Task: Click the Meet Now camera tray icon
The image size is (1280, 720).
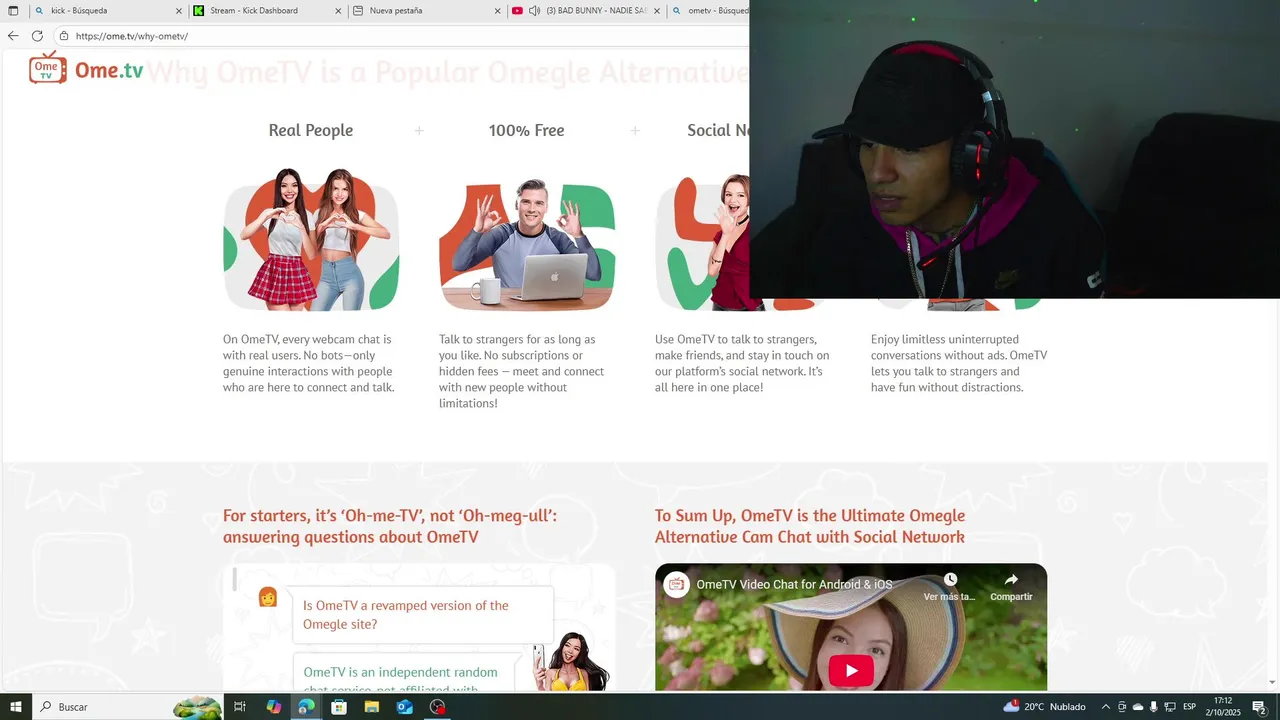Action: pos(1122,707)
